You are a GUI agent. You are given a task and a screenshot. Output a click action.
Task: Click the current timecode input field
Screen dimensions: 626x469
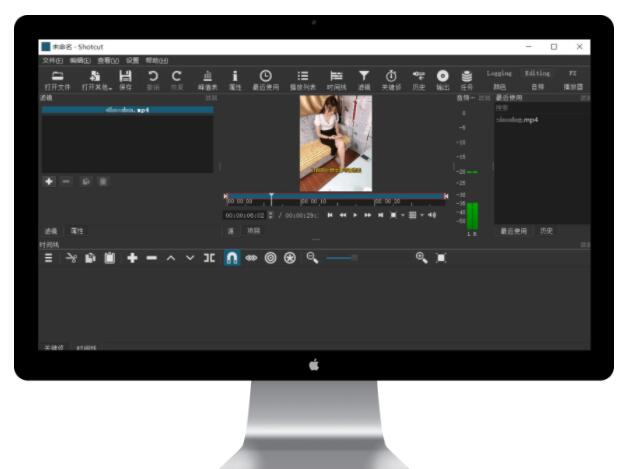pos(244,215)
